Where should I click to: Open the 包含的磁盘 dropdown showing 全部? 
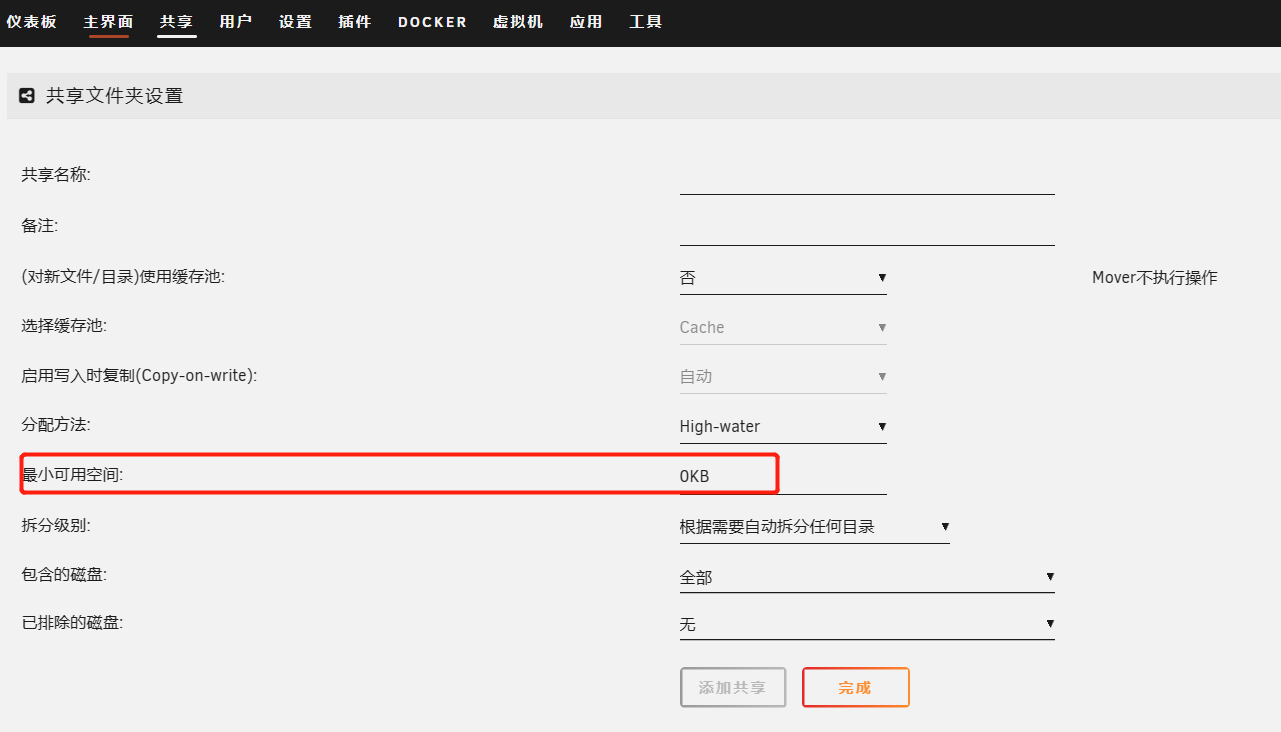tap(866, 577)
